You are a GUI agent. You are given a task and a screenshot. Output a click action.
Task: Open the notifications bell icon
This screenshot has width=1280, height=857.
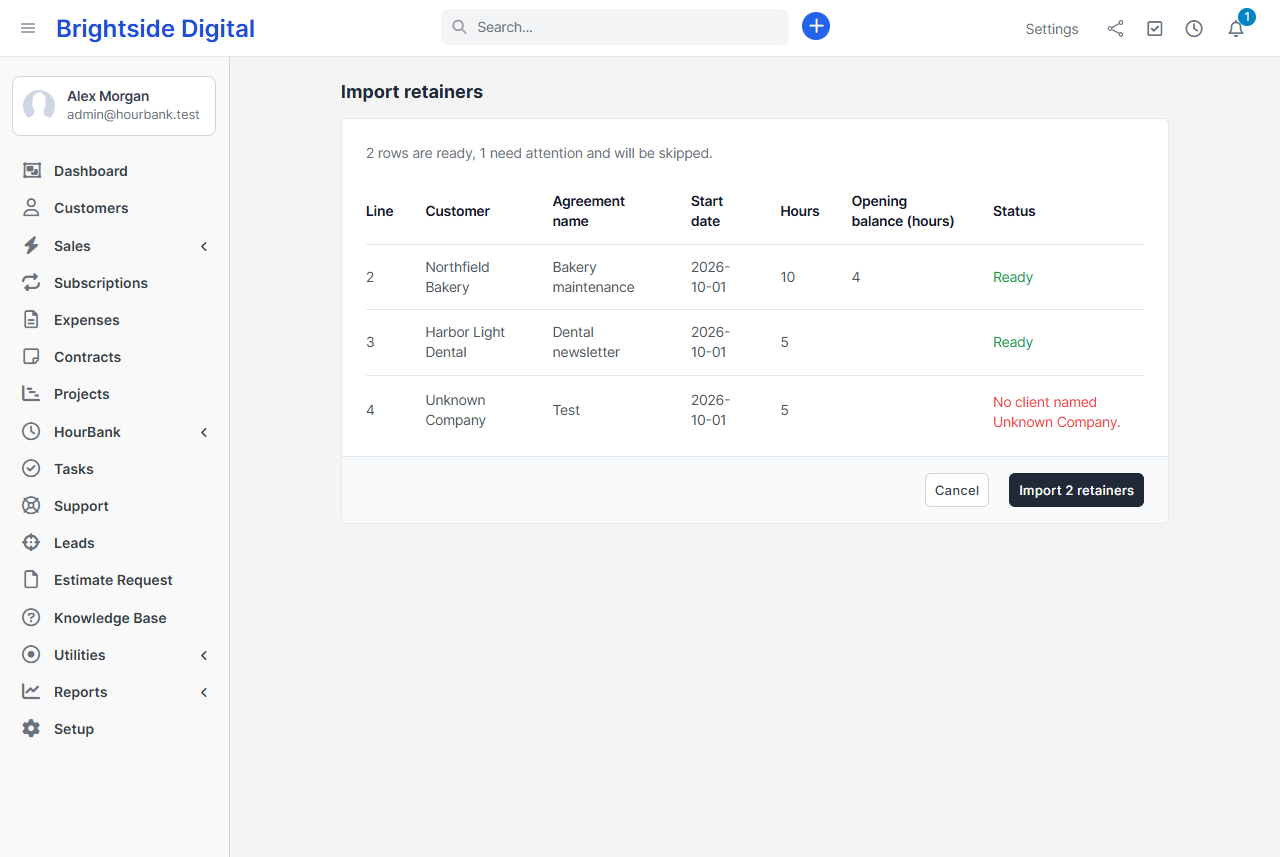click(1236, 29)
